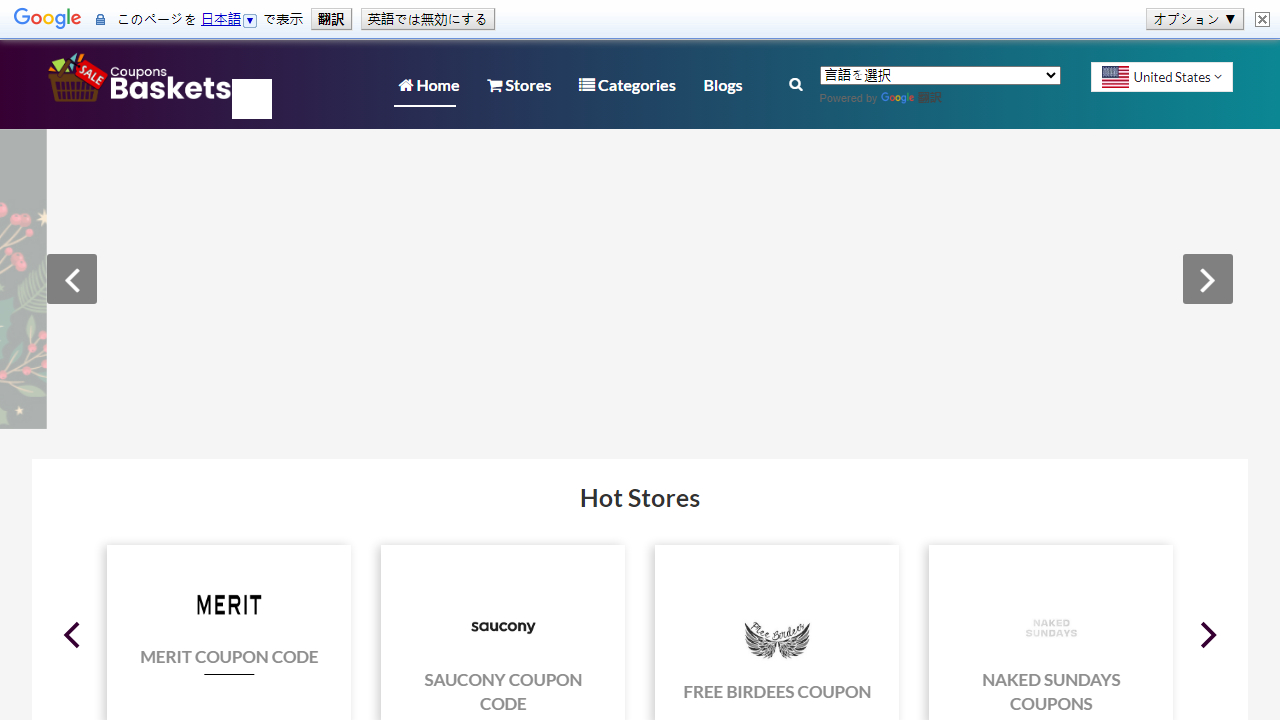1280x720 pixels.
Task: Click the Saucony store logo thumbnail
Action: click(502, 626)
